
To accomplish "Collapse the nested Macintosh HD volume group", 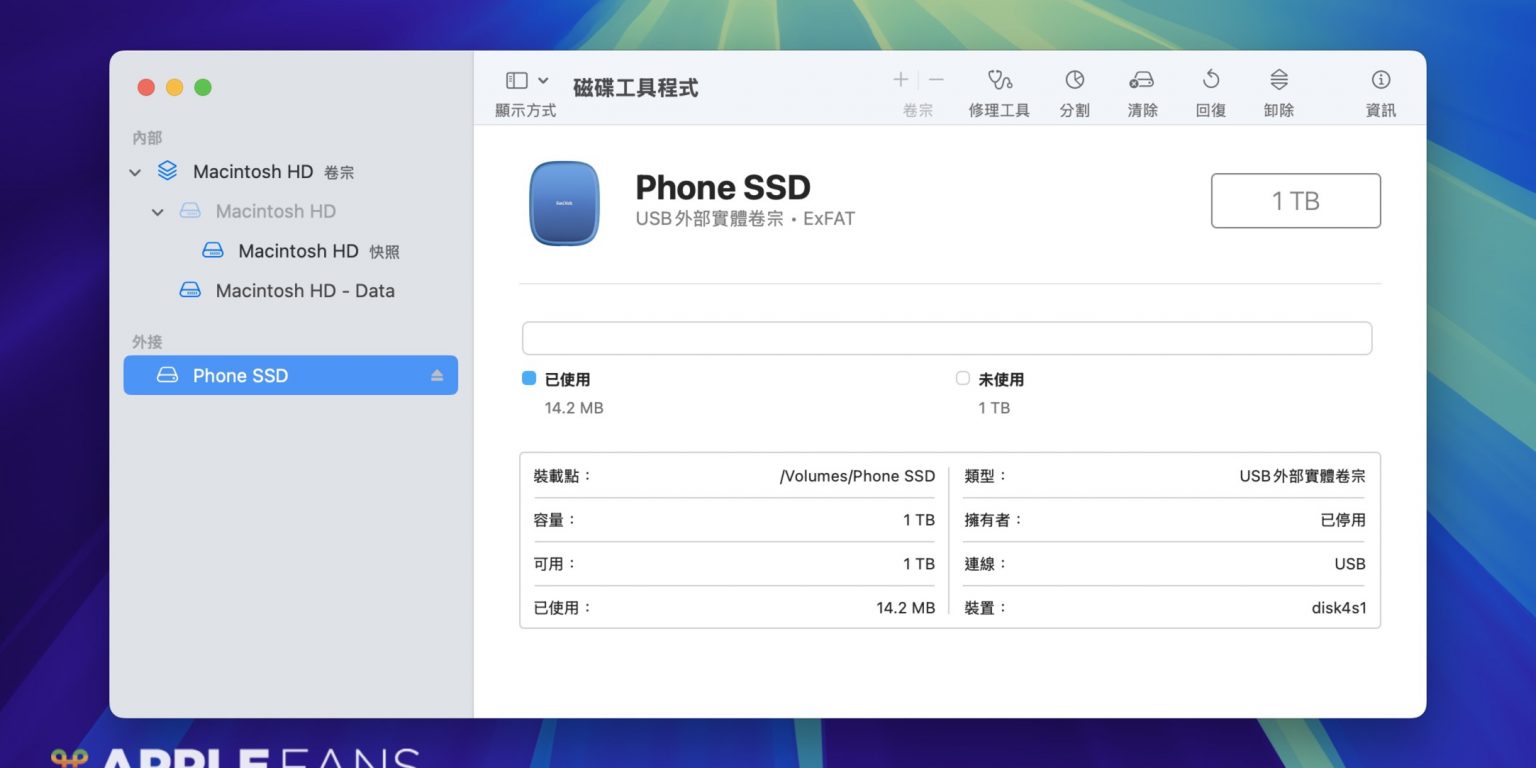I will (157, 212).
